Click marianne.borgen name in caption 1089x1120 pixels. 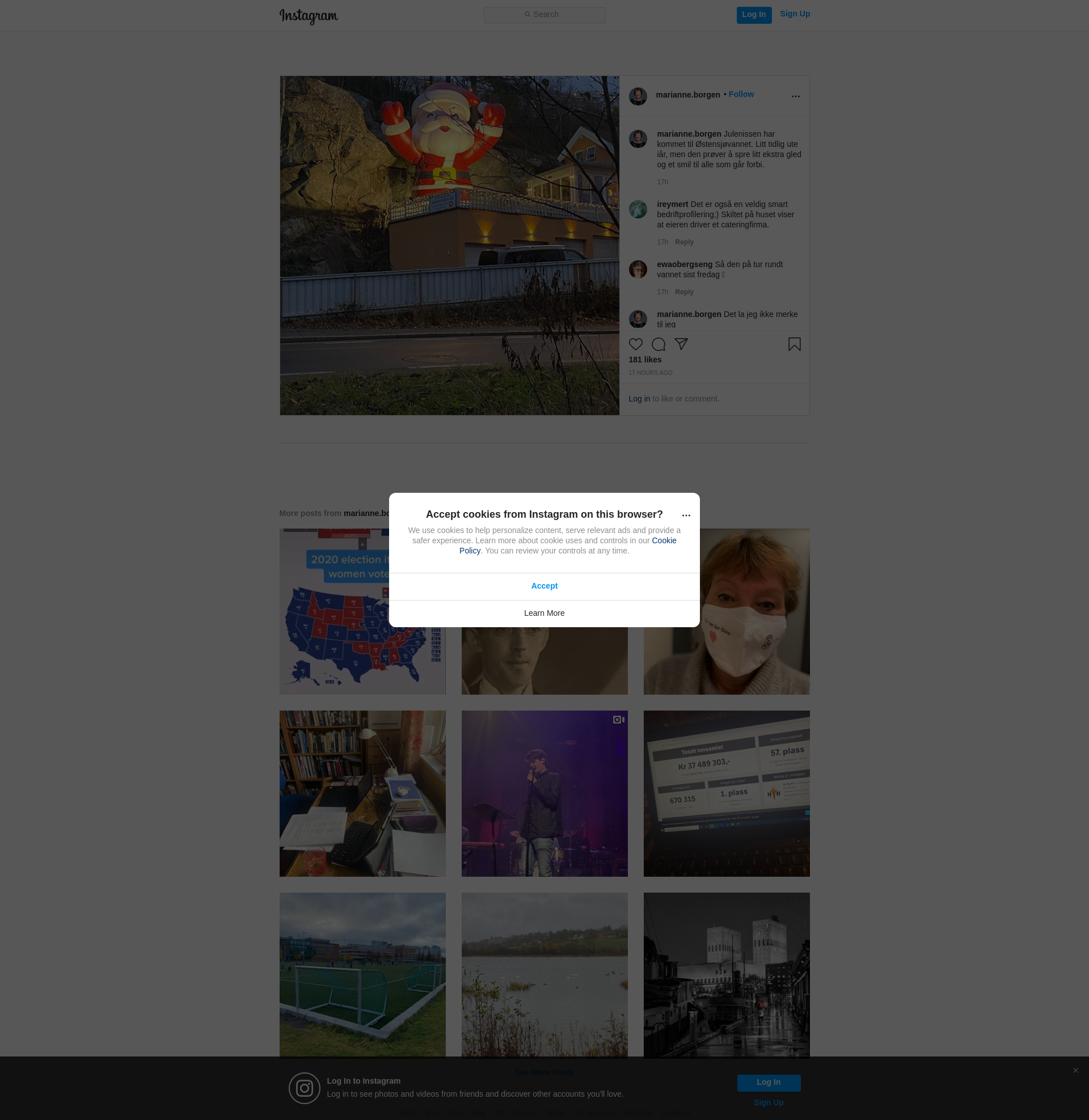(x=689, y=134)
